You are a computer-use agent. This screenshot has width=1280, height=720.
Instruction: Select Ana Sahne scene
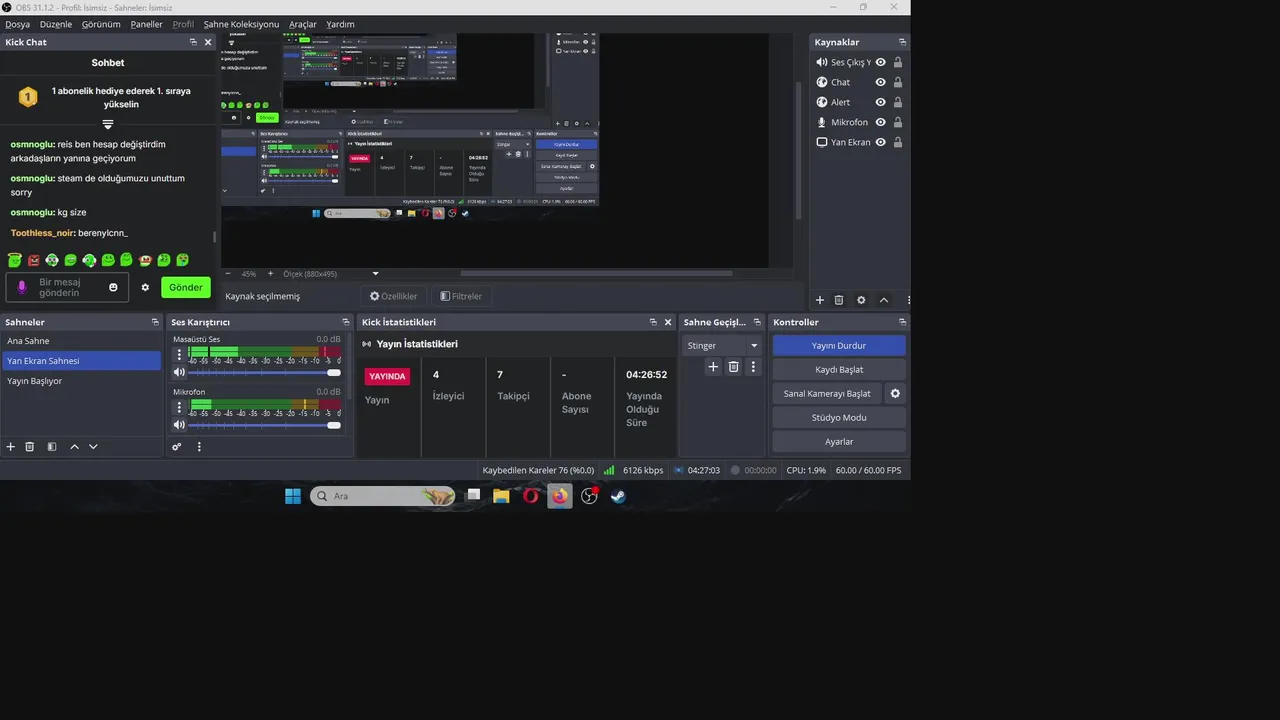(x=81, y=341)
